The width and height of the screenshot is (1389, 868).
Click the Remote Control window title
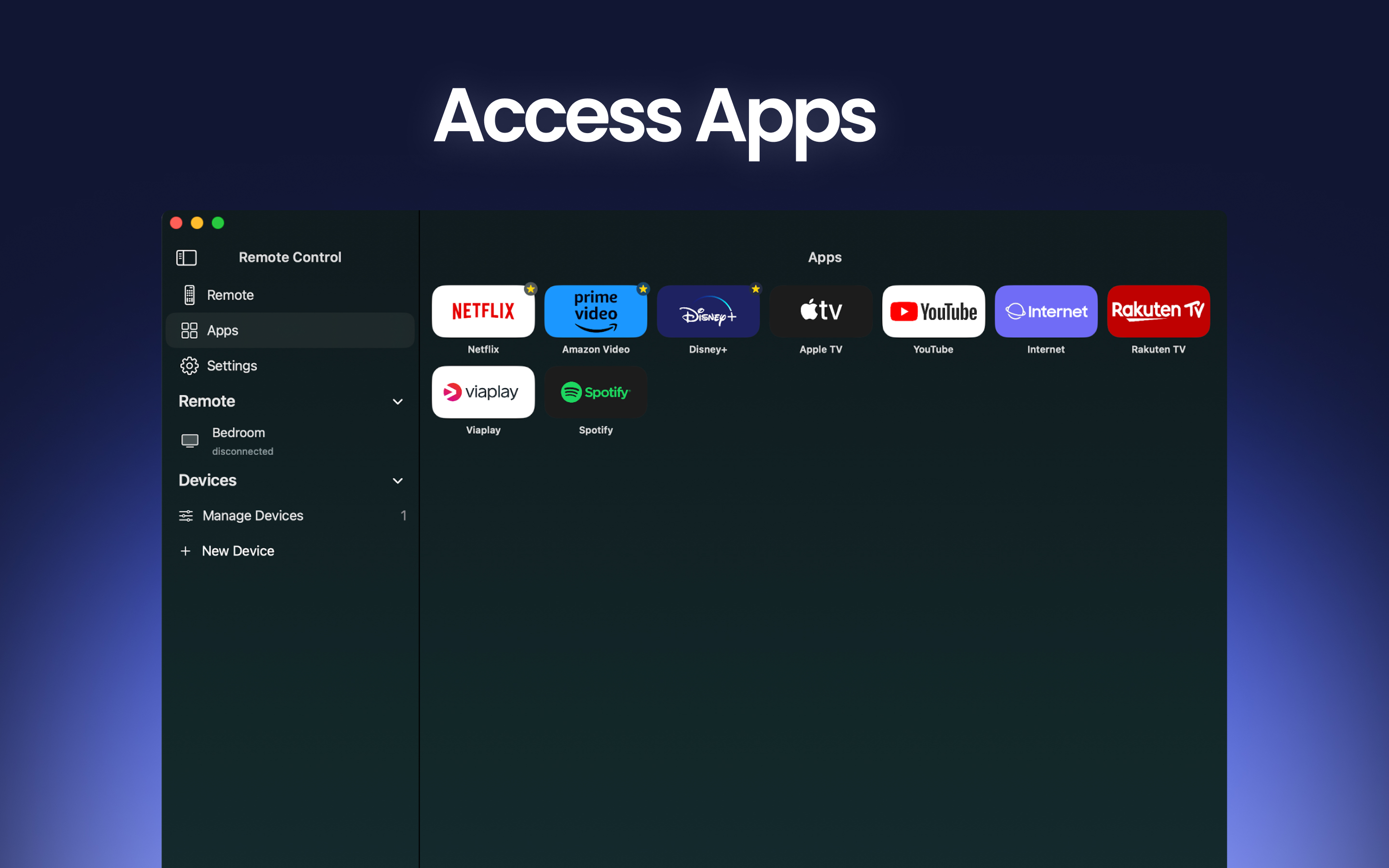coord(290,257)
